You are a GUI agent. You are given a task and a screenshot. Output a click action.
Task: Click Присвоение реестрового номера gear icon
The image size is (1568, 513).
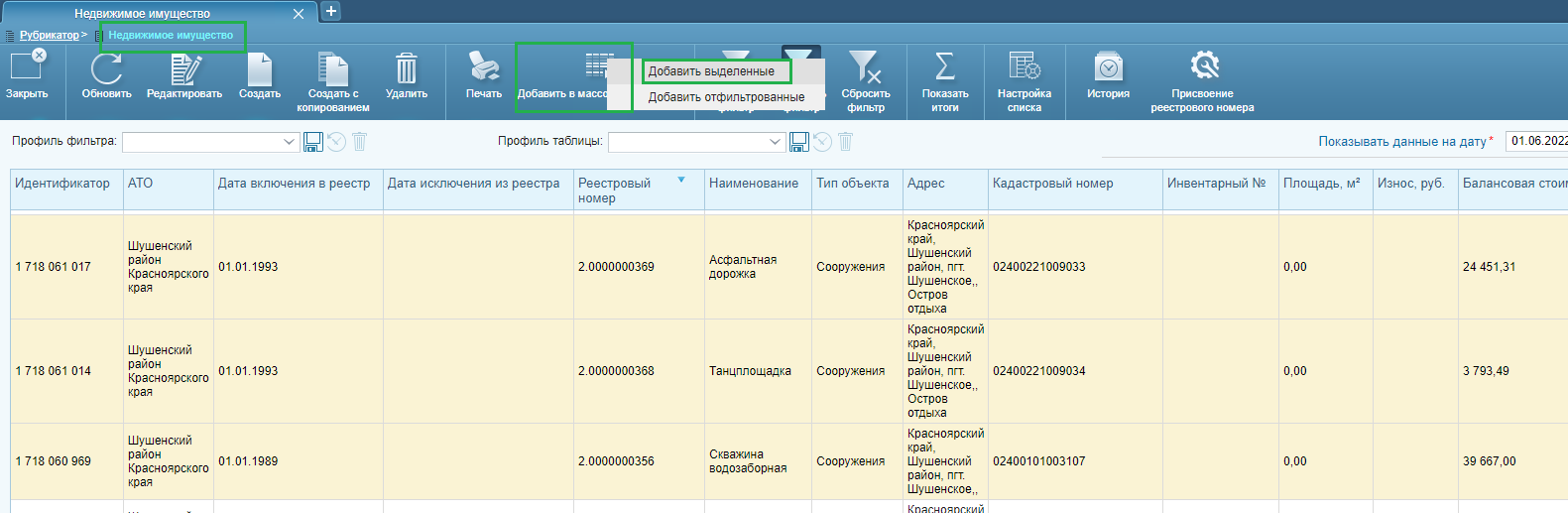(1204, 66)
